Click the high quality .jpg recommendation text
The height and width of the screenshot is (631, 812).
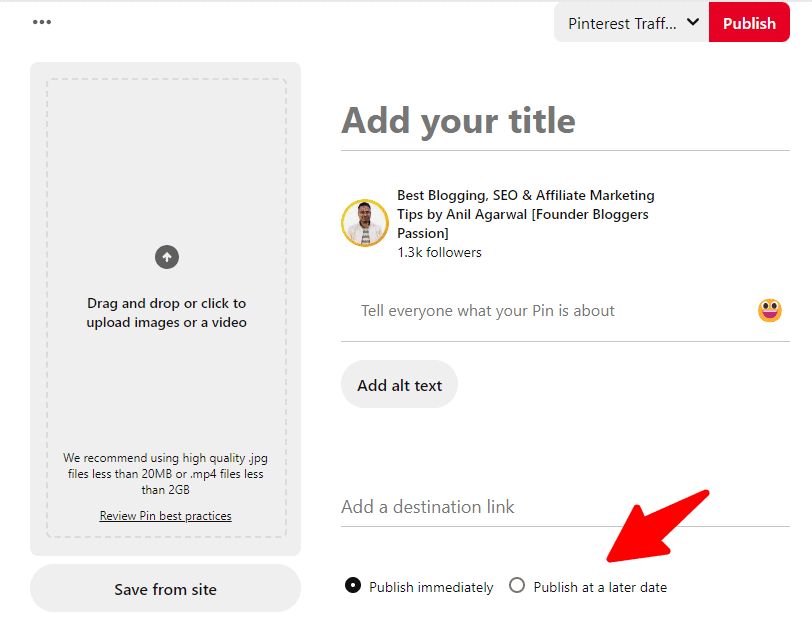(x=166, y=474)
